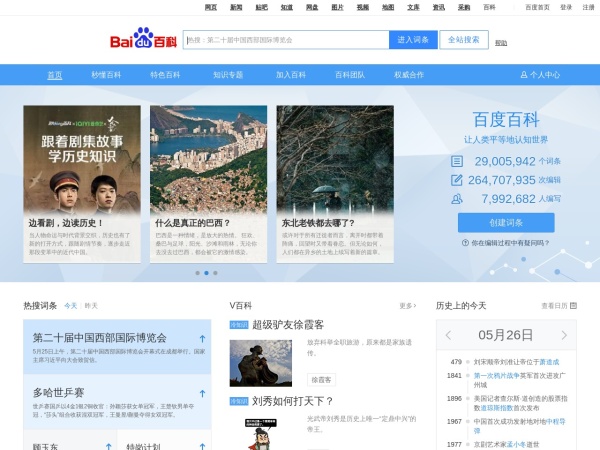Open 多哈世乒赛 hot entry title
Viewport: 600px width, 450px height.
point(59,393)
